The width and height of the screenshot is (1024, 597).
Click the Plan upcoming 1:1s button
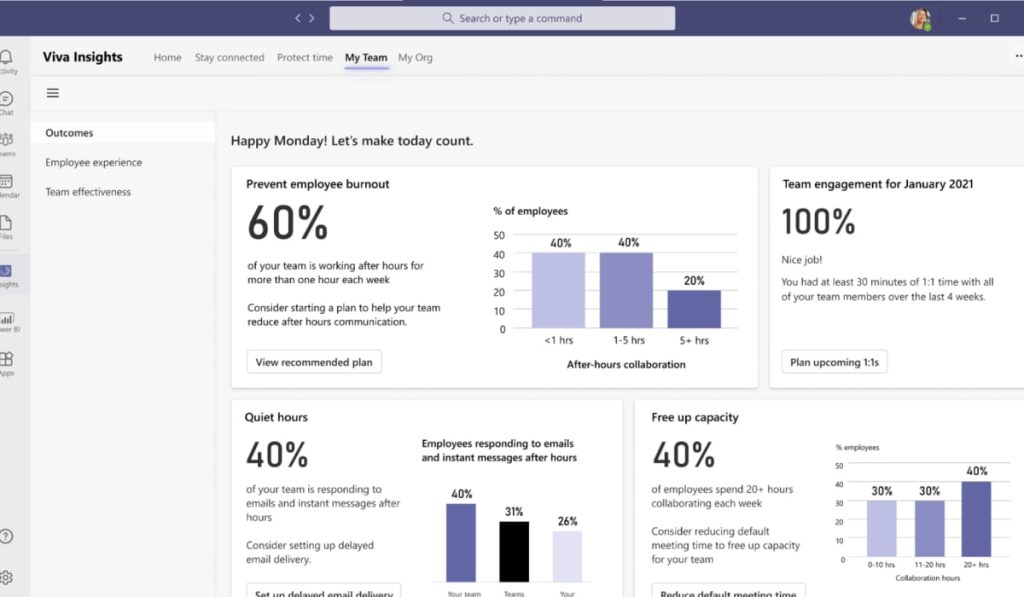[x=835, y=362]
